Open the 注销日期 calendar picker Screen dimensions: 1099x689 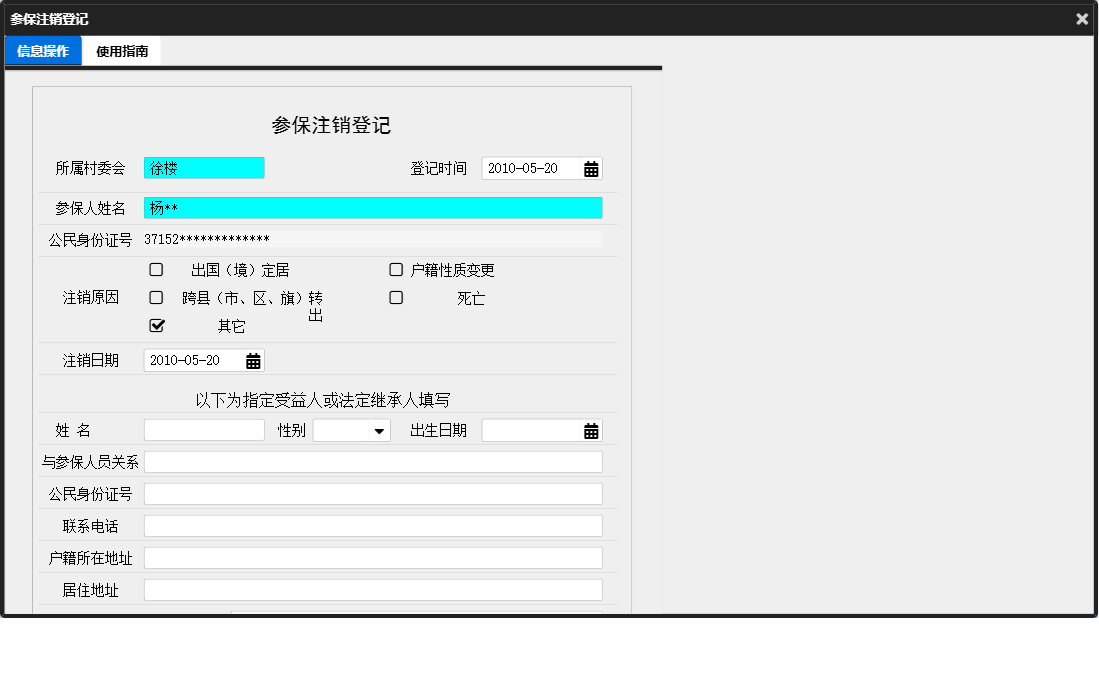(x=253, y=360)
